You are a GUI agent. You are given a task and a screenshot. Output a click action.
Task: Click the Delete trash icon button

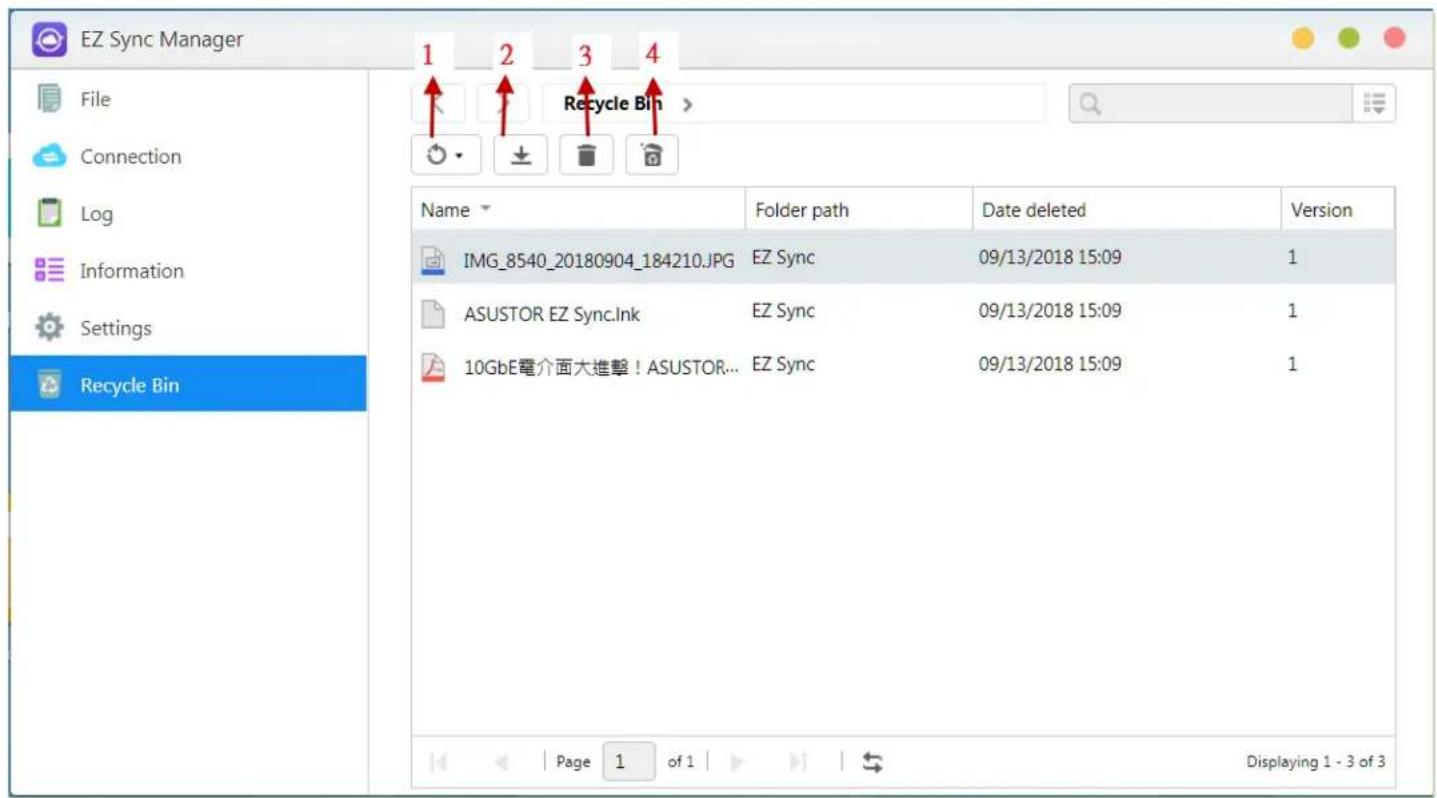point(586,156)
